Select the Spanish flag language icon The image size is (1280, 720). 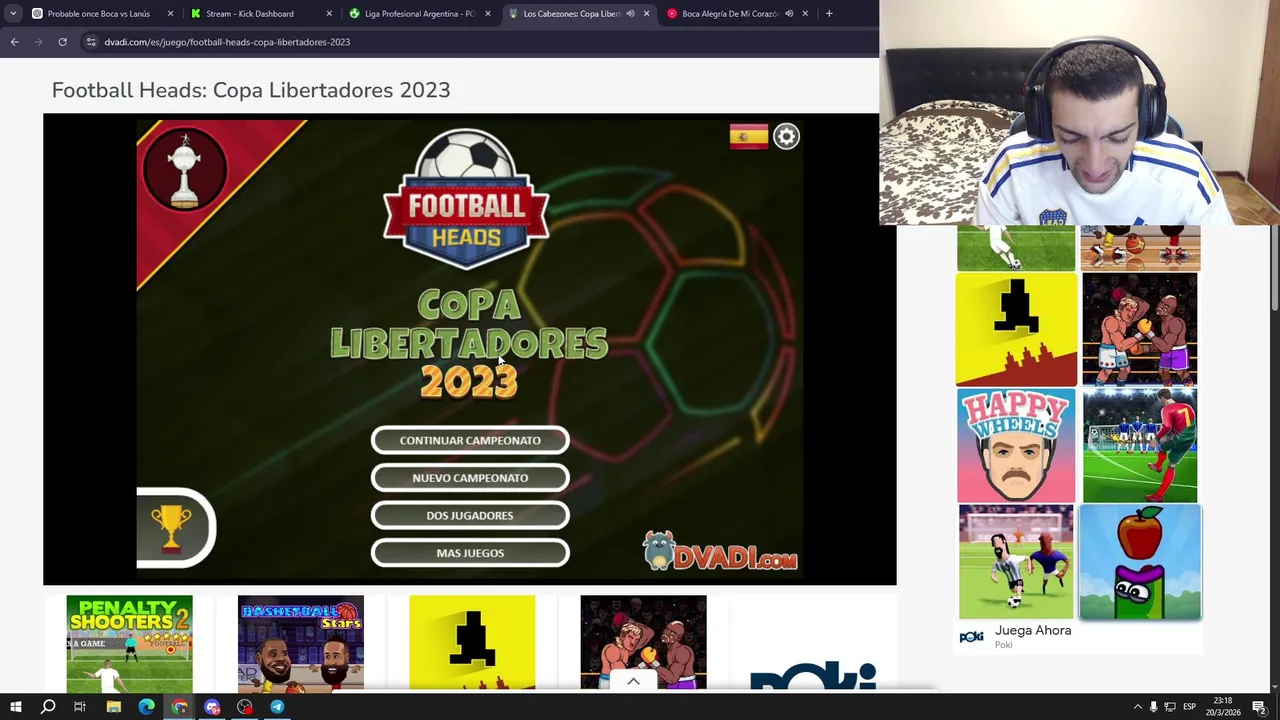pos(748,137)
